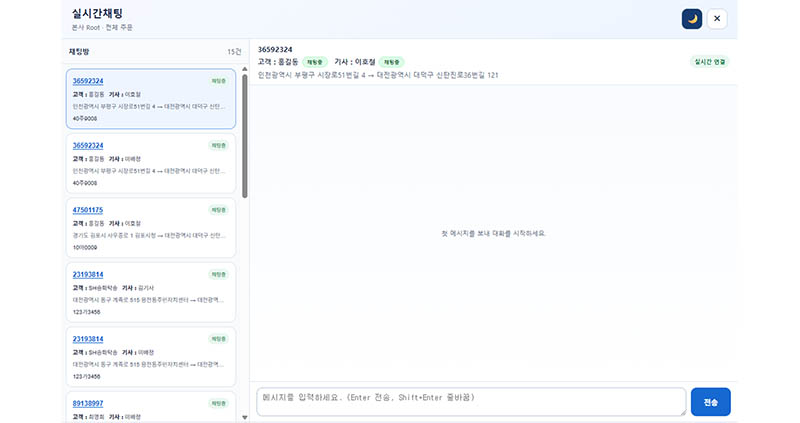The width and height of the screenshot is (800, 423).
Task: Click '기사 : 김기사' in 23193814 card
Action: click(x=138, y=288)
